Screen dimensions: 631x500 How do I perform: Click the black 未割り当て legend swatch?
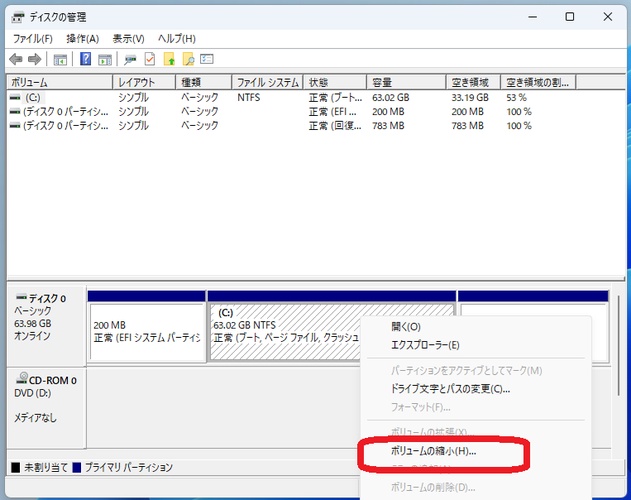[x=15, y=467]
